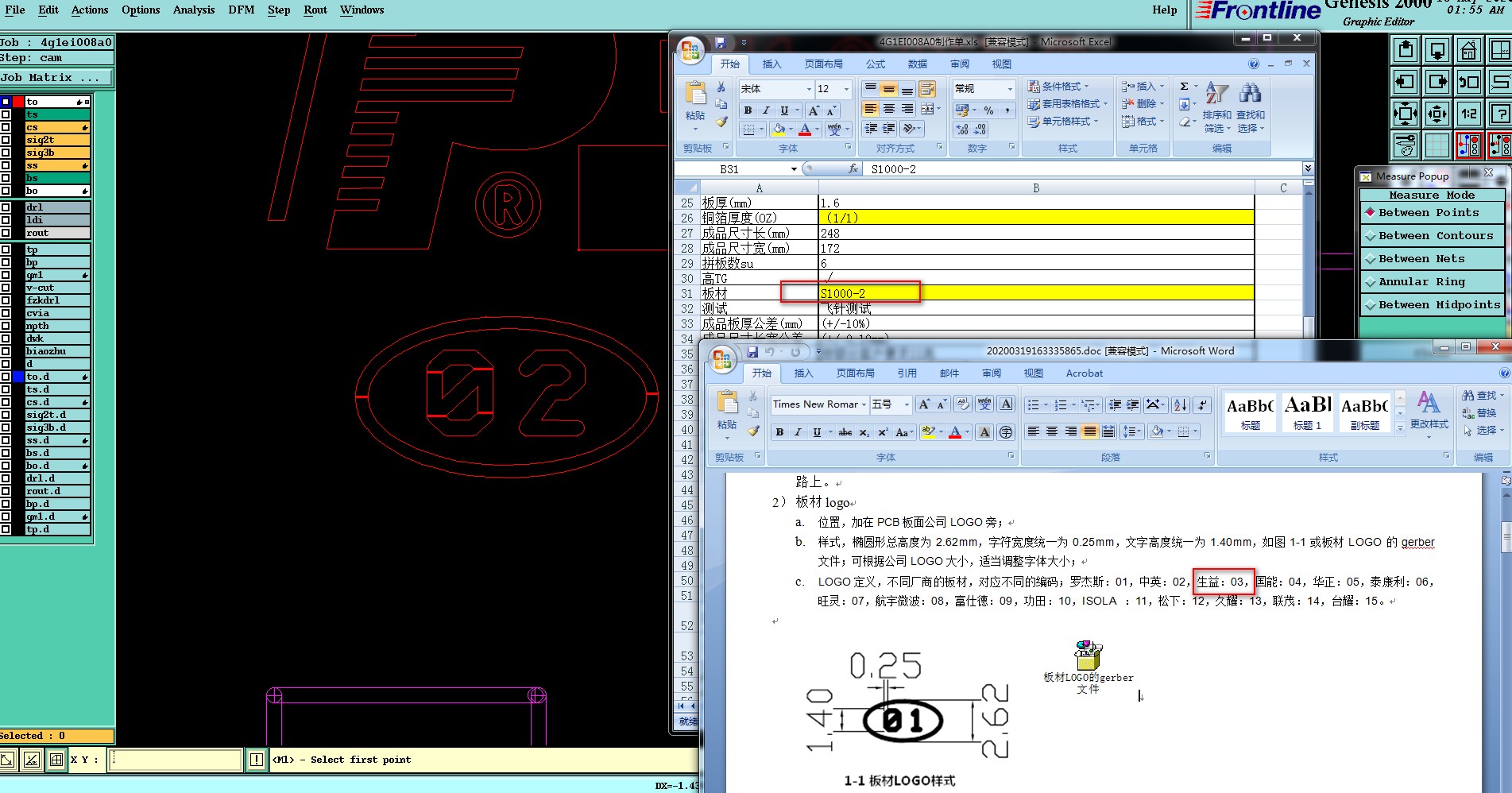
Task: Click the Word sort A-Z icon
Action: (1181, 405)
